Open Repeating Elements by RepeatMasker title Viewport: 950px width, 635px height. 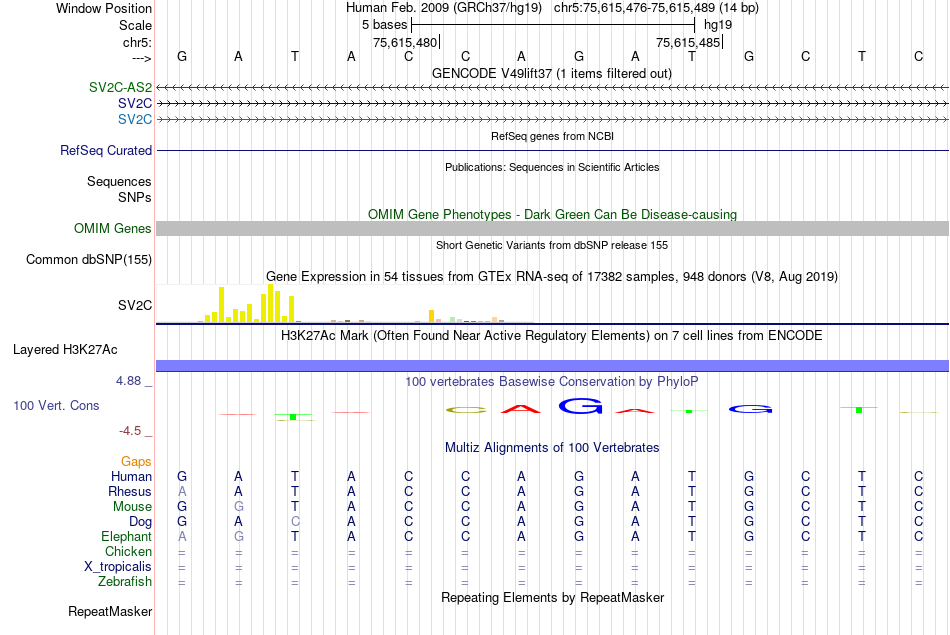552,597
